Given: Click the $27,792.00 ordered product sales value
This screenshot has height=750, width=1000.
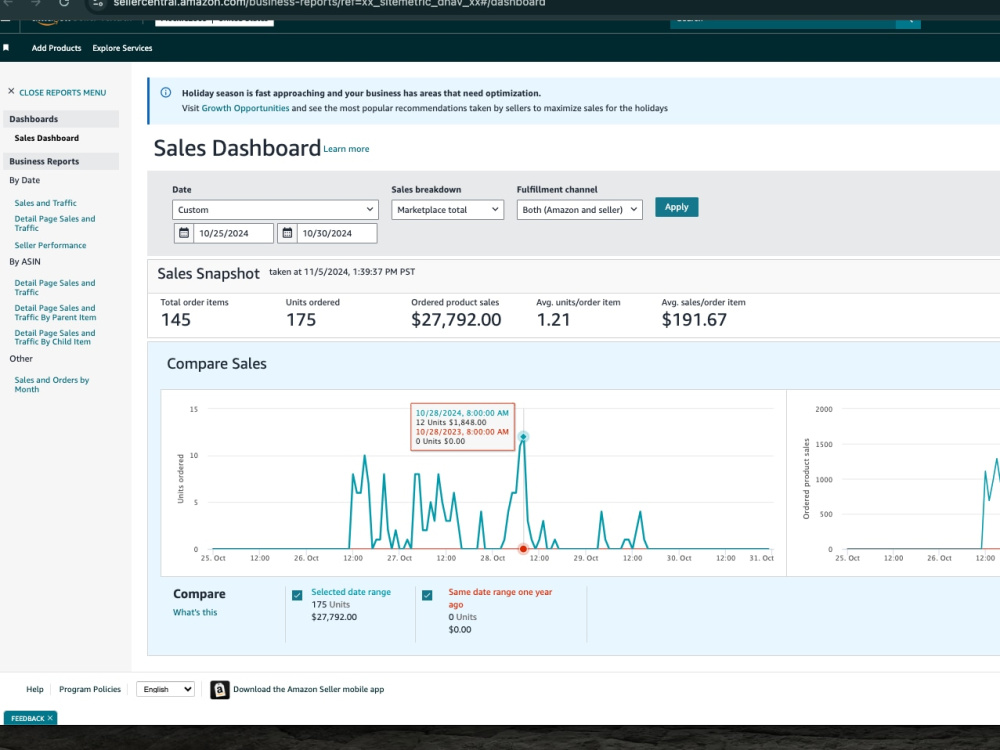Looking at the screenshot, I should click(x=456, y=320).
